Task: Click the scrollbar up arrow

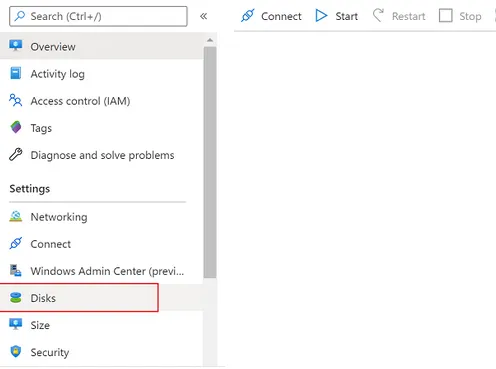Action: pos(210,40)
